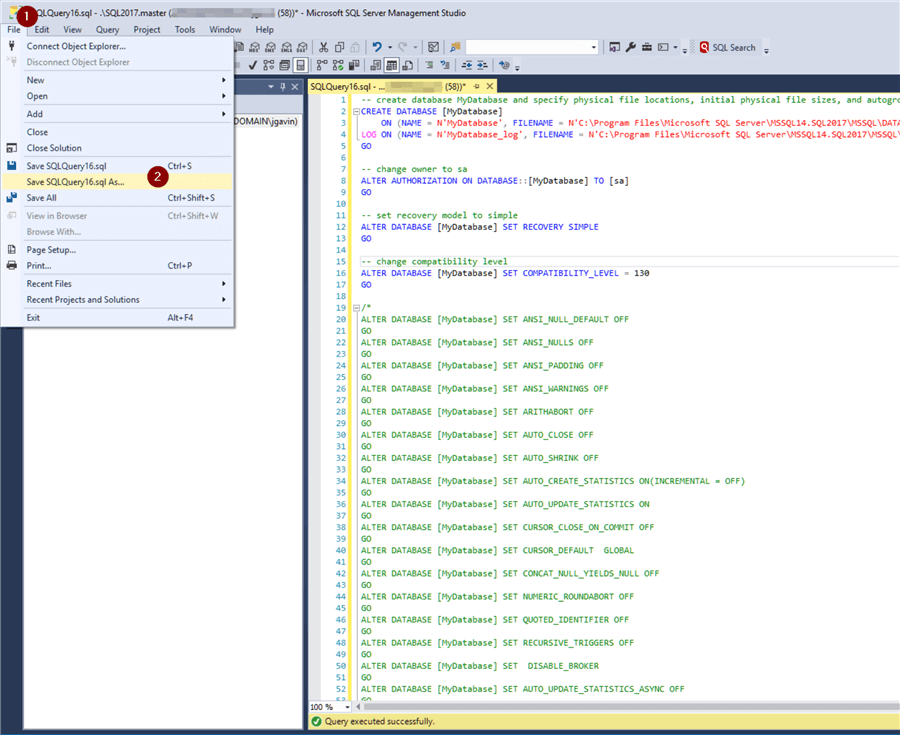This screenshot has height=735, width=900.
Task: Click the DMX query toolbar icon
Action: tap(271, 47)
